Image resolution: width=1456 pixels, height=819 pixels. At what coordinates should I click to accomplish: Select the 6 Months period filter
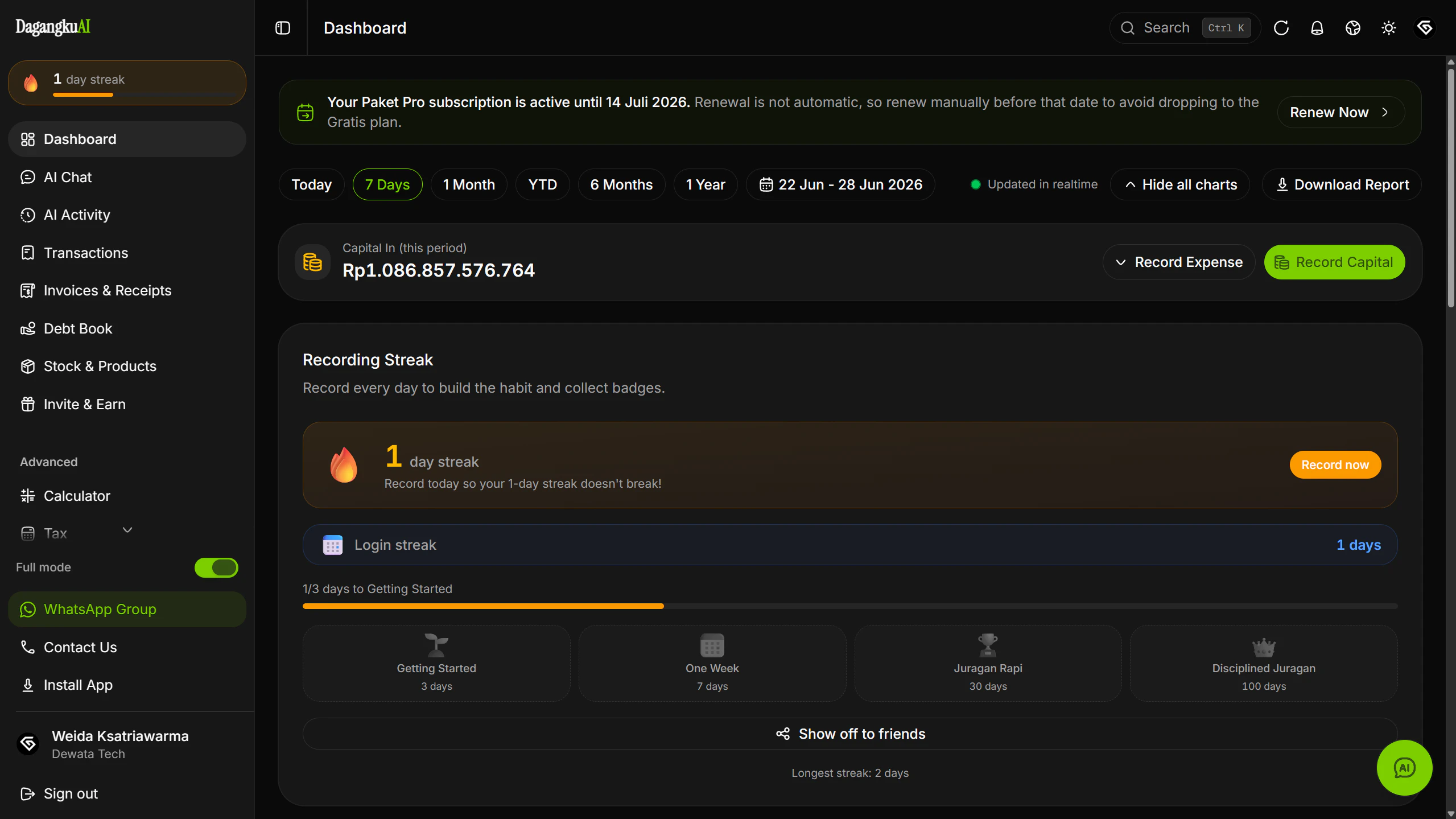click(x=621, y=184)
